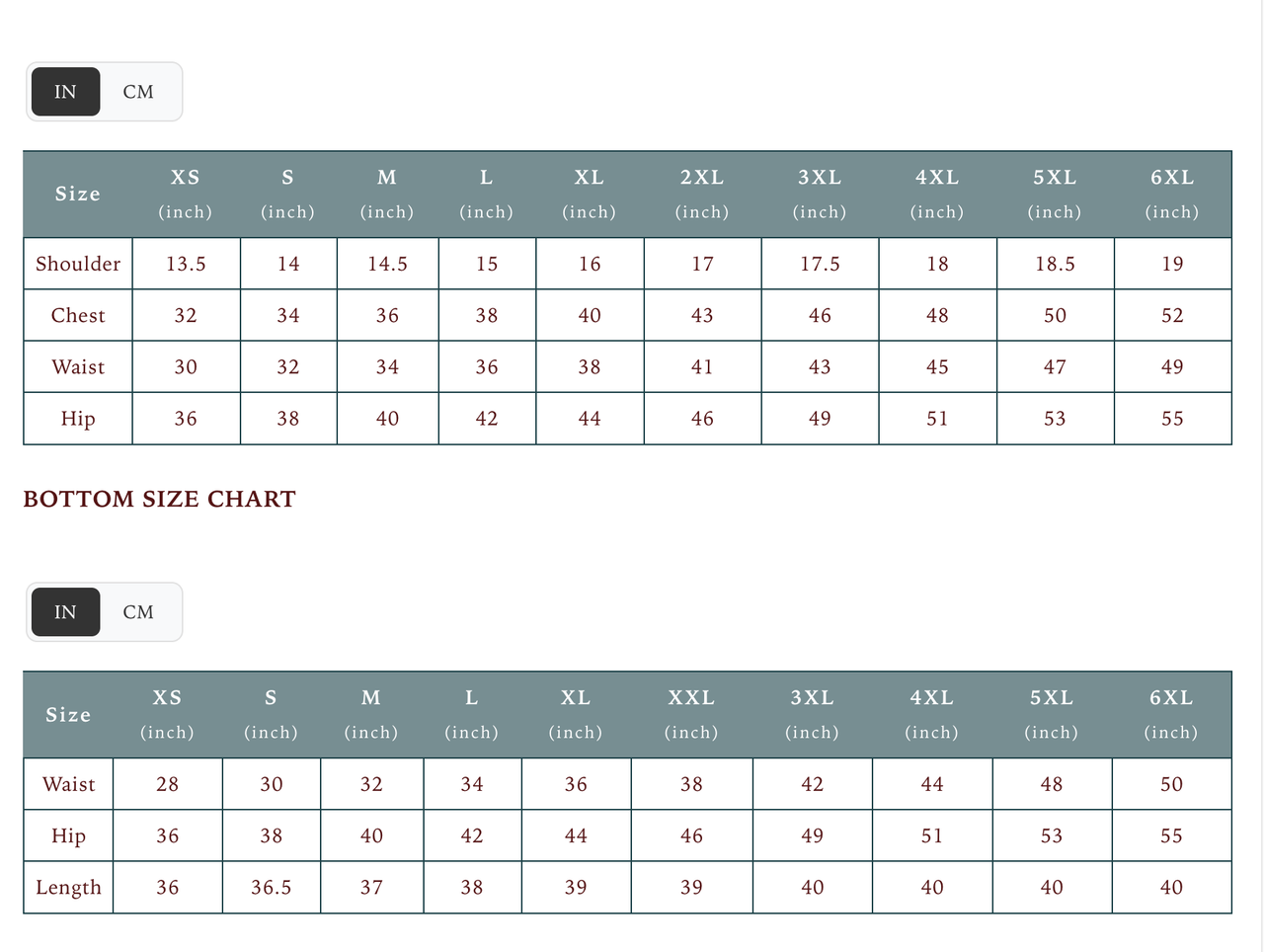Switch bottom size chart to CM units

click(x=138, y=612)
